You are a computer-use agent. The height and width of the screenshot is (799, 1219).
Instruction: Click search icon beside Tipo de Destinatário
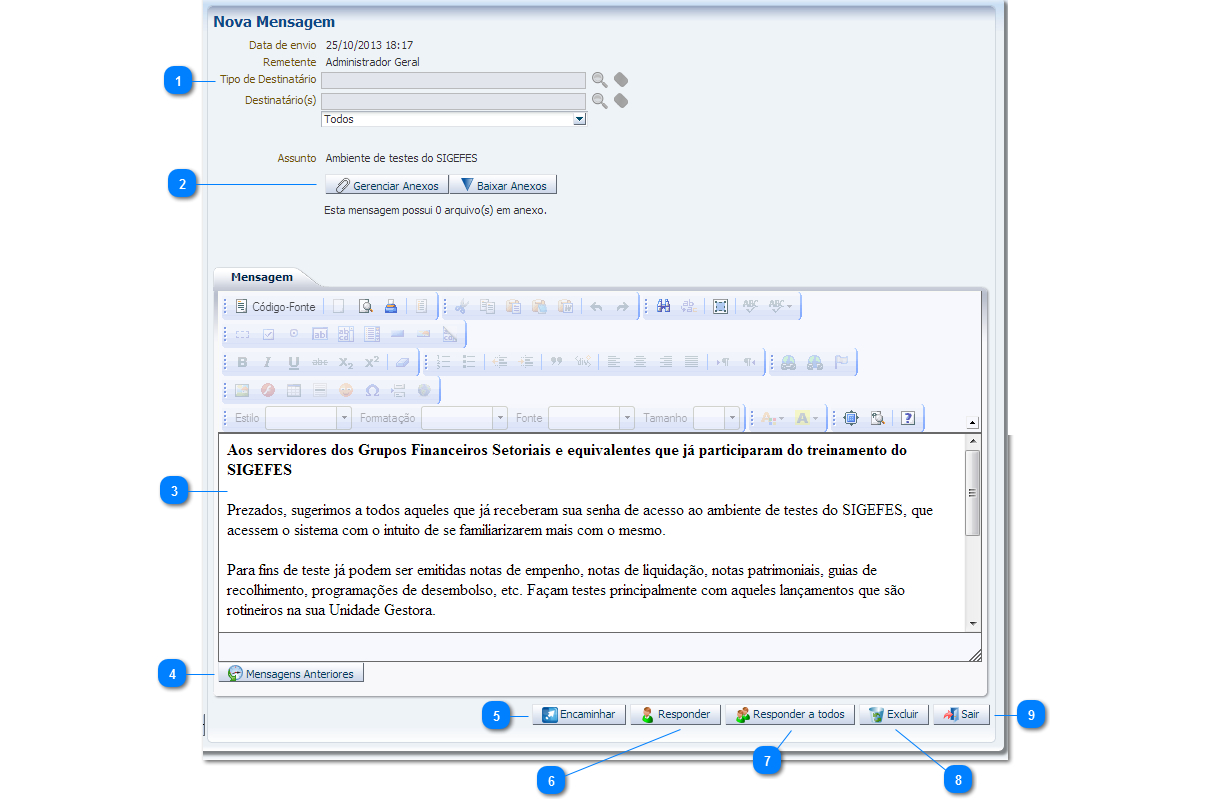point(599,80)
